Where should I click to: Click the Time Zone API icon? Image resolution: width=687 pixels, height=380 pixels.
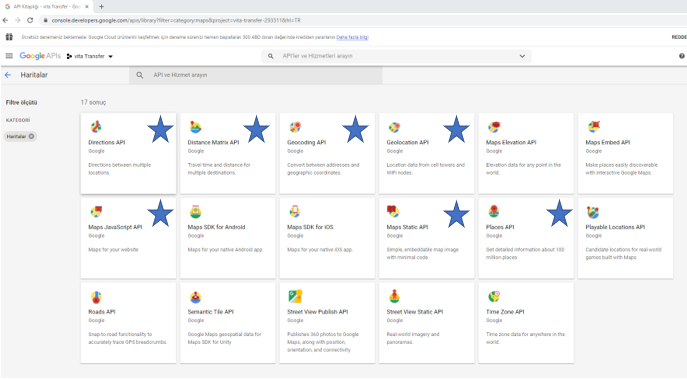[494, 297]
